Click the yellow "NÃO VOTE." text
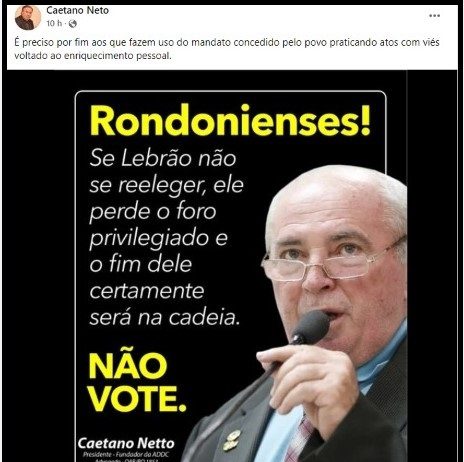Image resolution: width=464 pixels, height=462 pixels. (x=137, y=383)
